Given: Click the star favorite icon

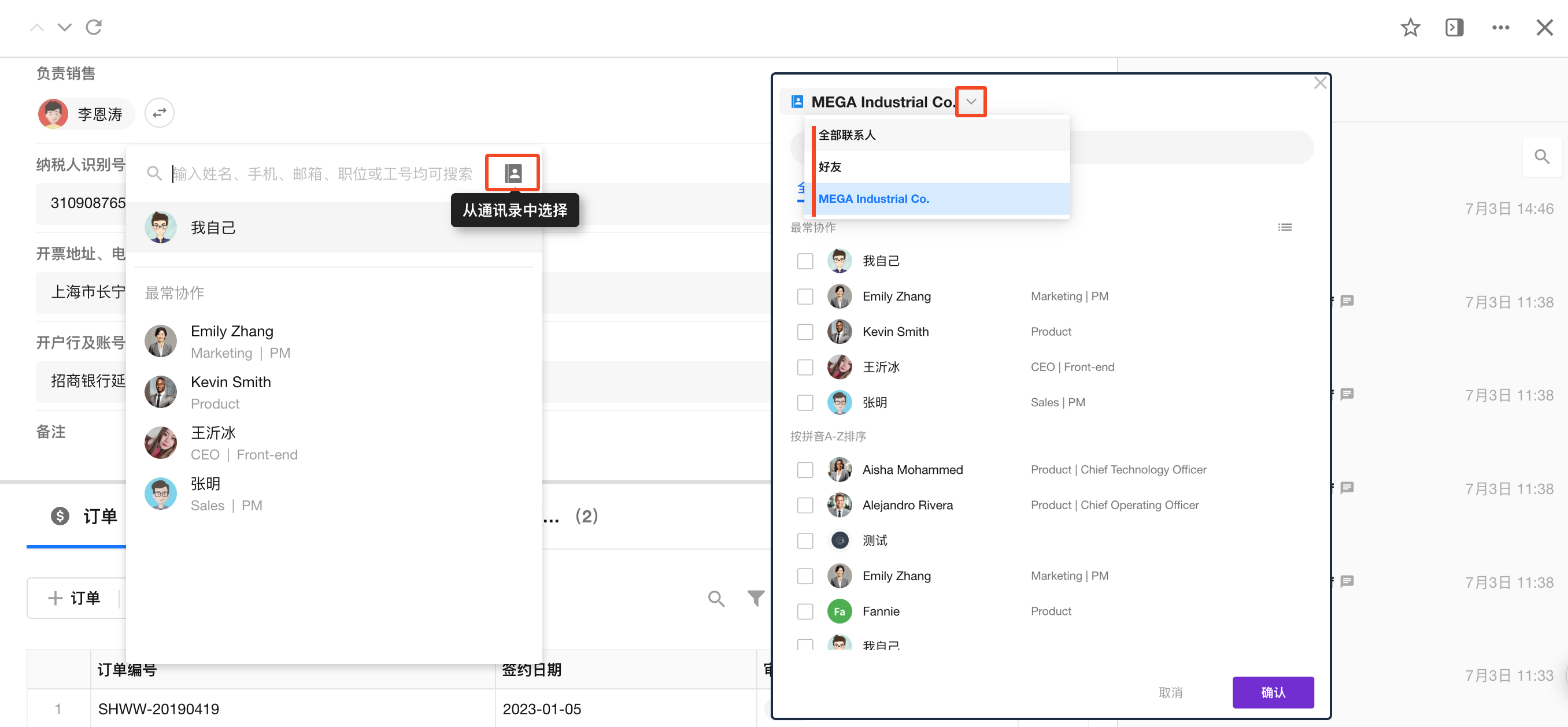Looking at the screenshot, I should click(1410, 27).
